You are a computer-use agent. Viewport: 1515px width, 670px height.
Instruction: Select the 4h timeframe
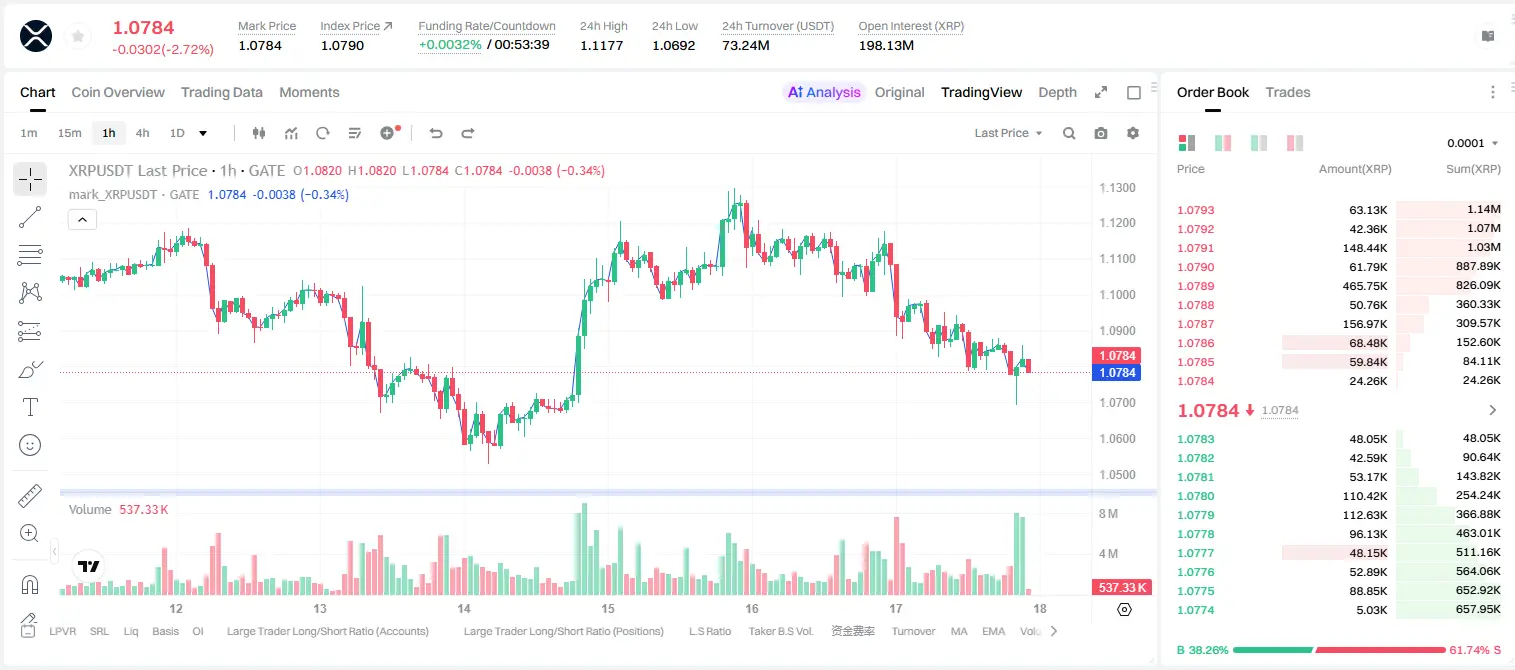tap(142, 133)
